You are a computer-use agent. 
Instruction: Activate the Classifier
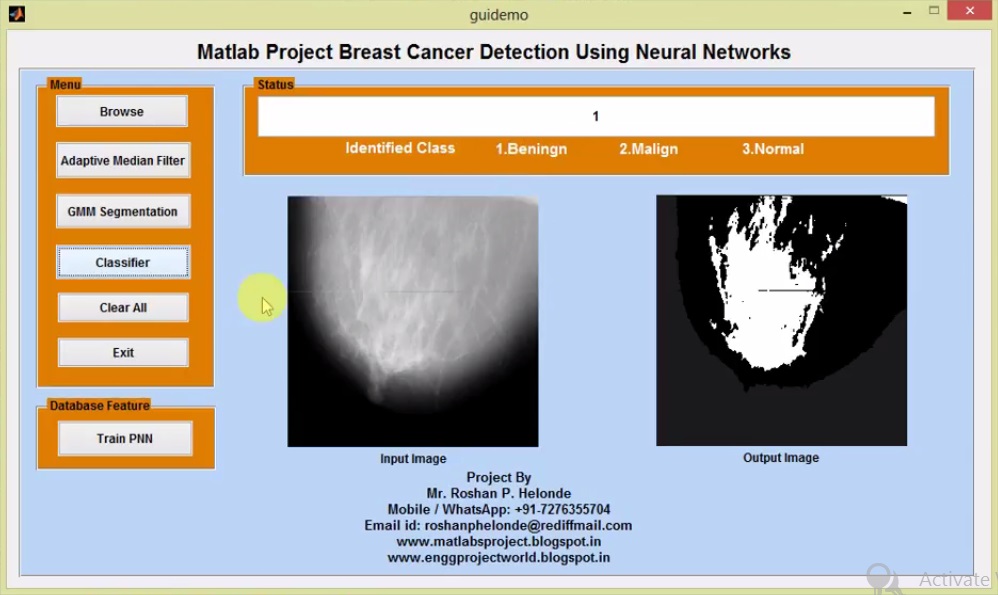122,261
